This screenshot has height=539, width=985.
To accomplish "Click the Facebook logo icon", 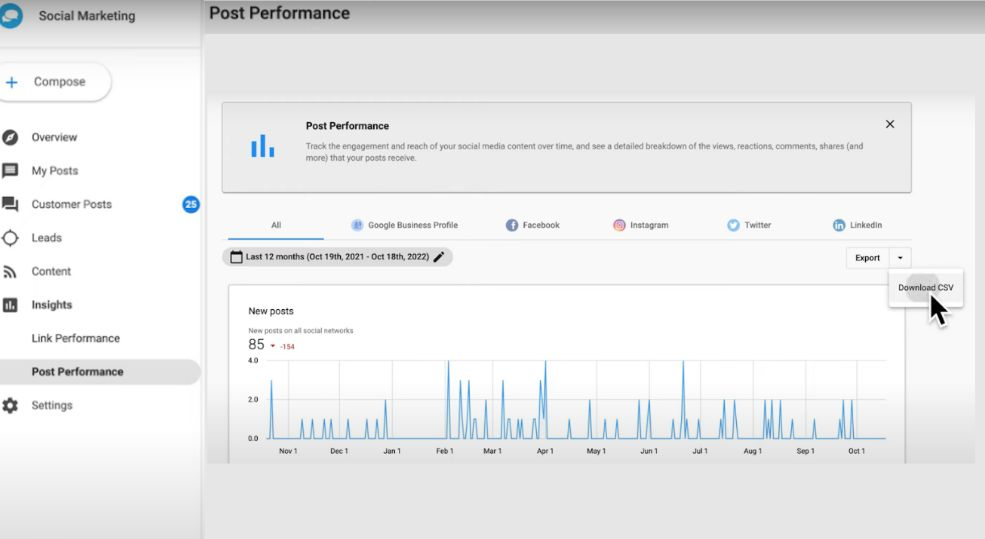I will [512, 225].
